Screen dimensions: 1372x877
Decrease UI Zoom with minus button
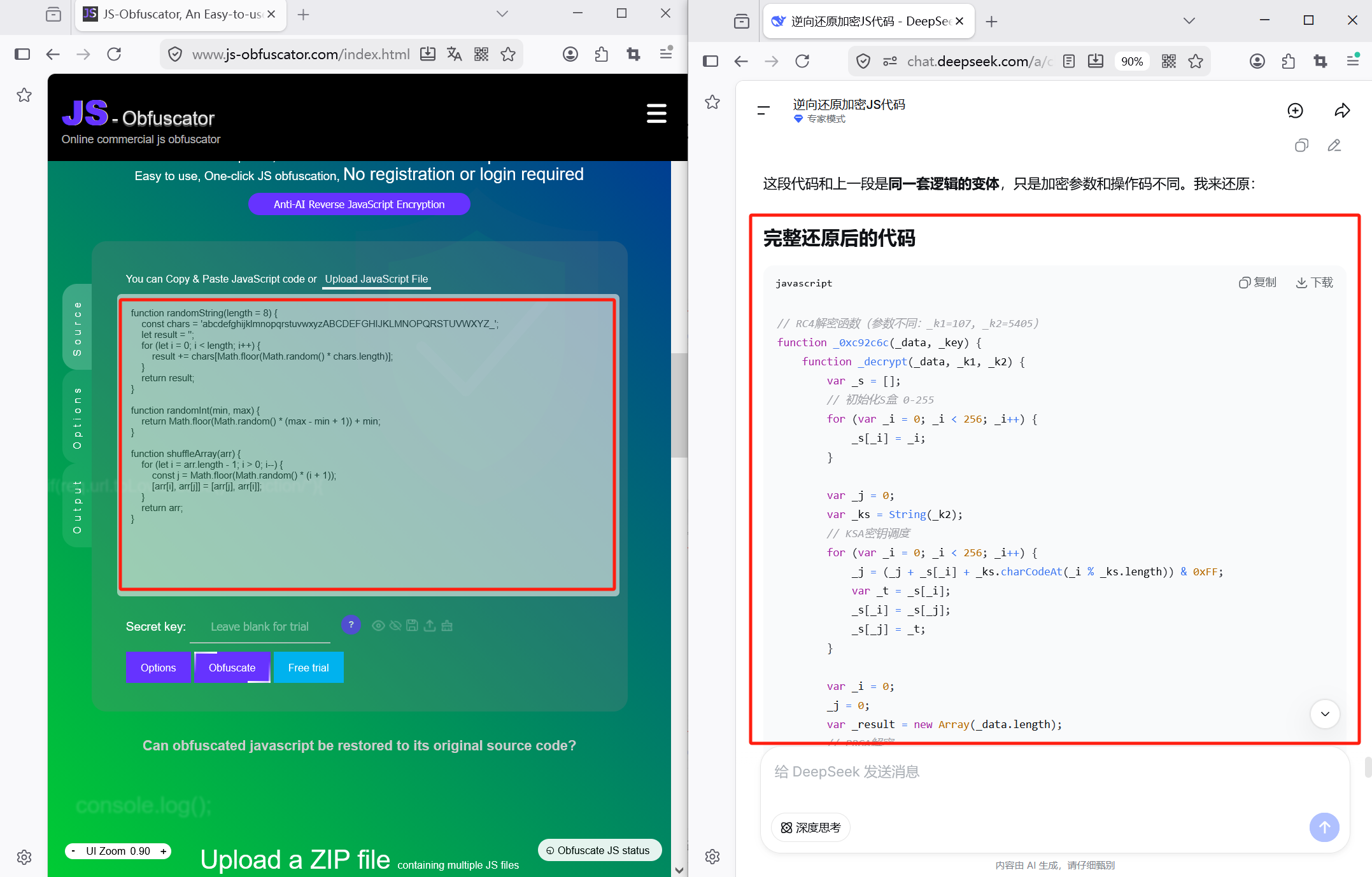coord(74,851)
